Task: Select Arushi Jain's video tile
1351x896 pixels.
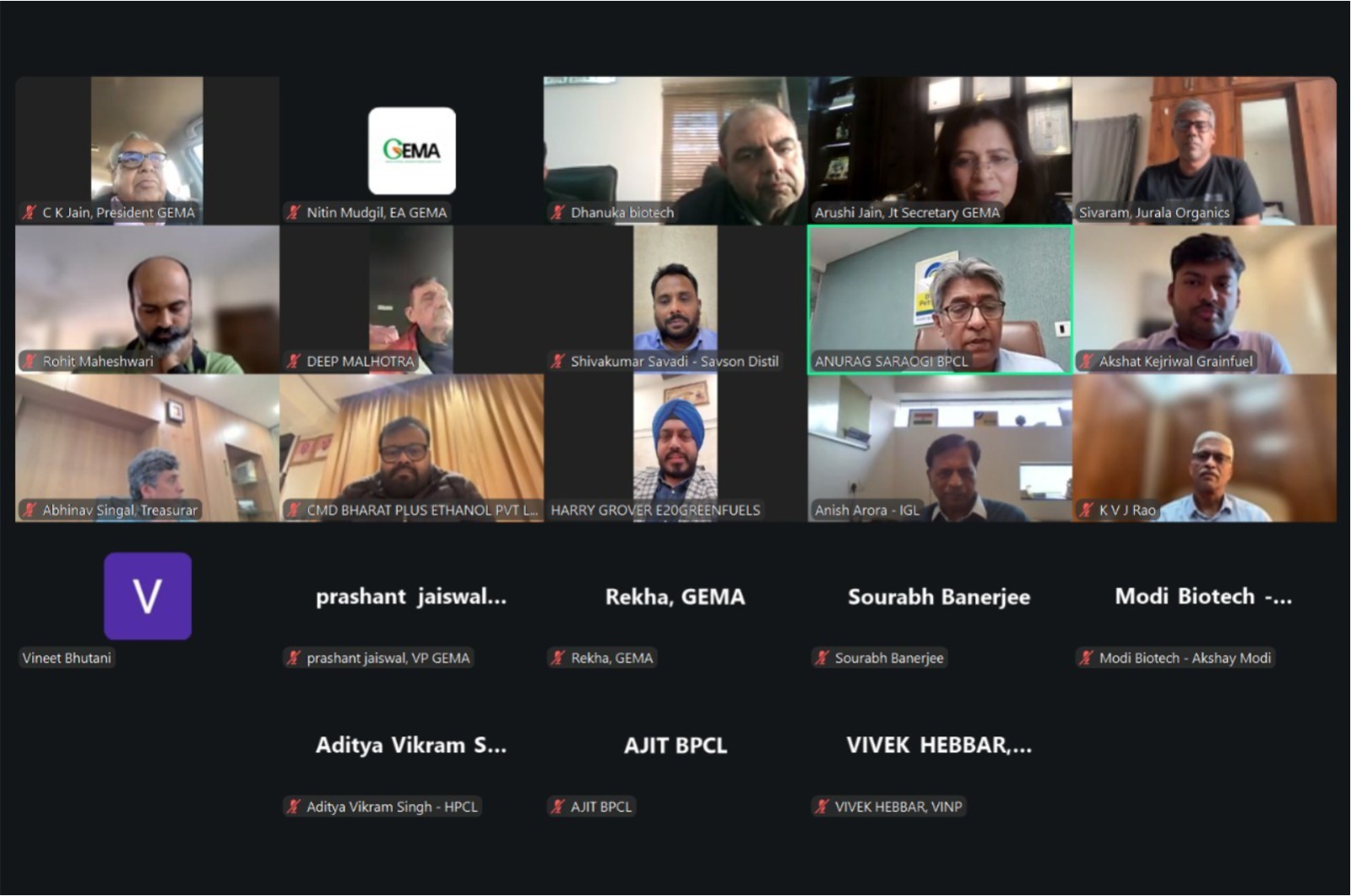Action: coord(940,150)
